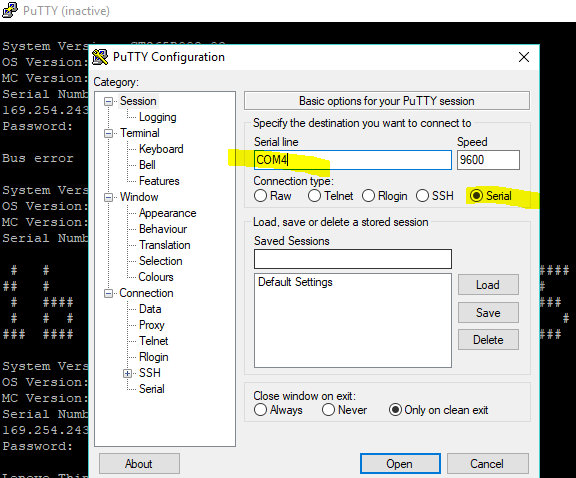
Task: Collapse the Window tree node
Action: click(108, 197)
